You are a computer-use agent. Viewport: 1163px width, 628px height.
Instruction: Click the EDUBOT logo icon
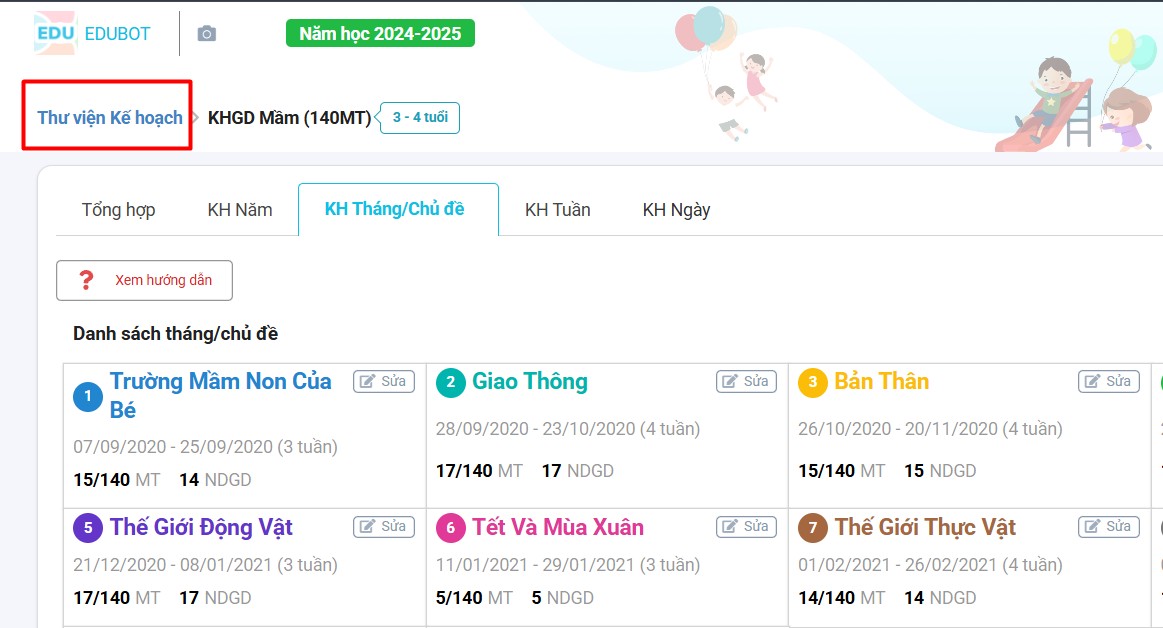click(55, 33)
